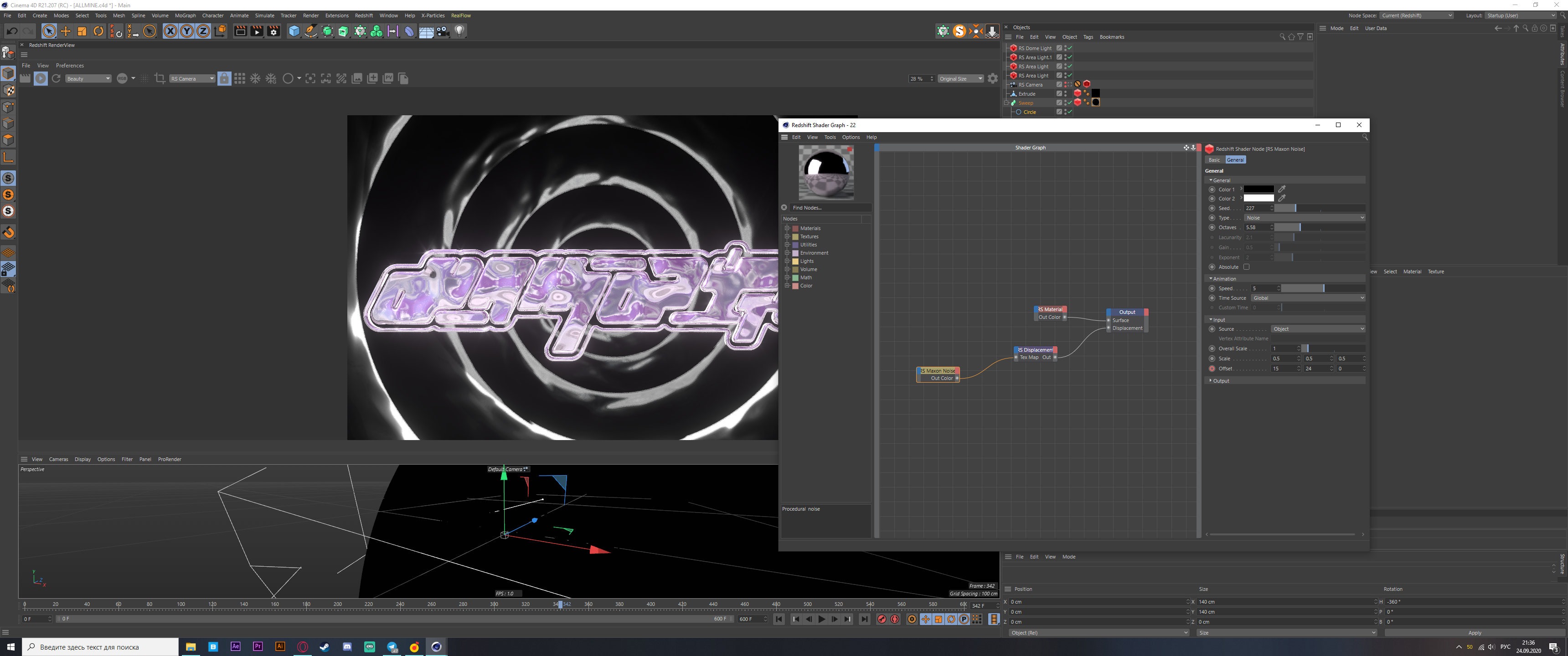
Task: Click the Undo arrow icon
Action: 11,31
